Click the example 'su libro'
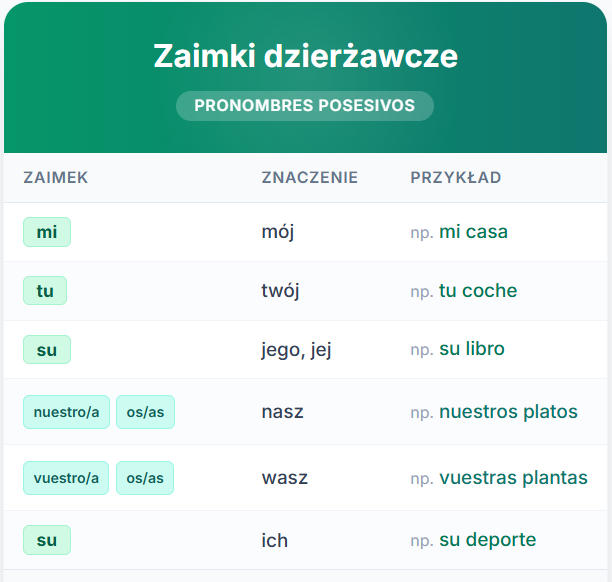The height and width of the screenshot is (582, 612). 472,349
